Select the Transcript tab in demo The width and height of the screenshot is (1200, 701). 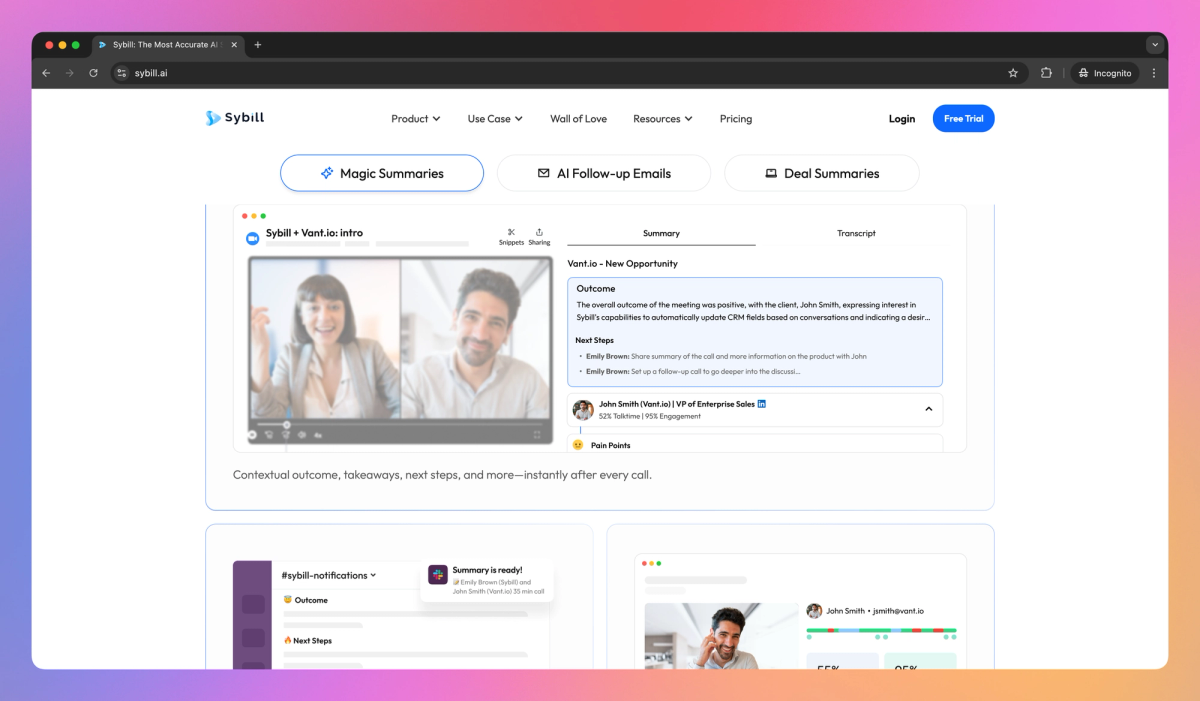pyautogui.click(x=856, y=233)
